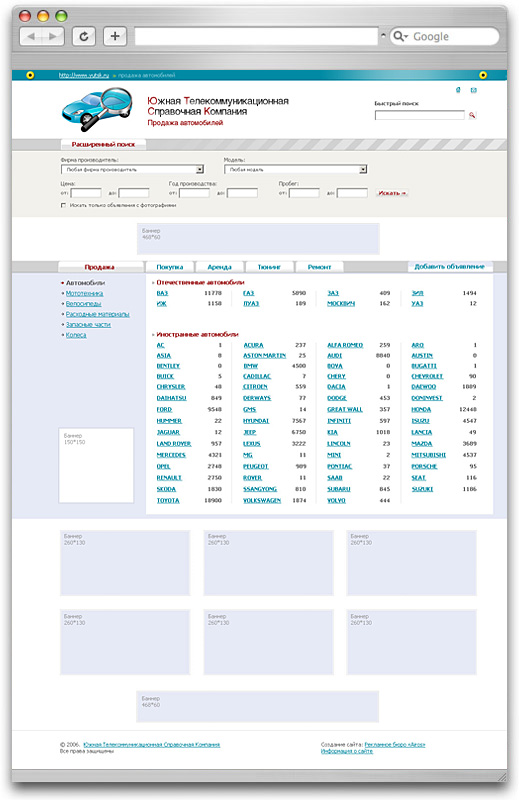Open the Расходные материалы sidebar link
The height and width of the screenshot is (800, 519).
pyautogui.click(x=97, y=314)
